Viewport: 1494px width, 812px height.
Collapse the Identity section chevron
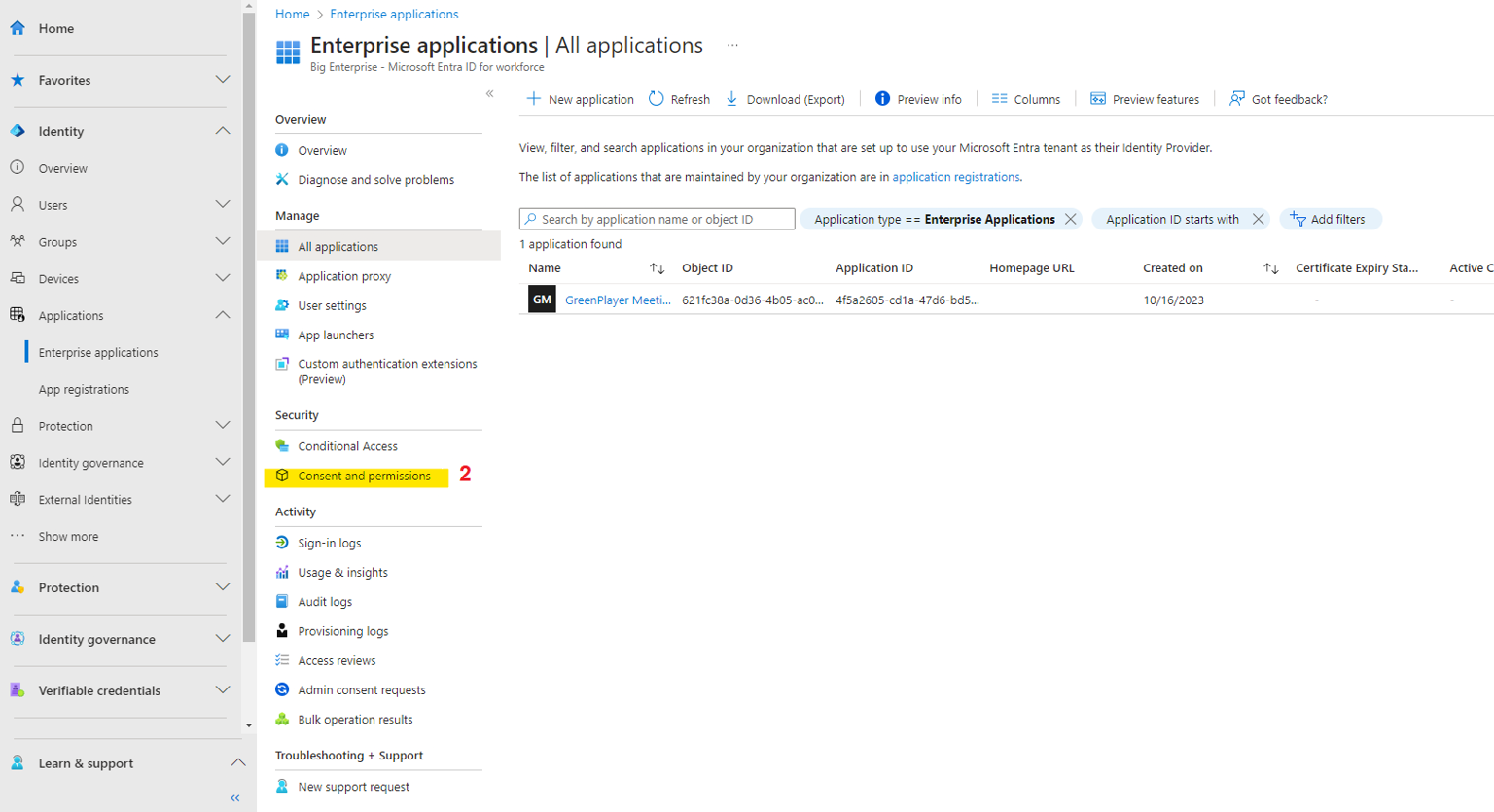[223, 131]
